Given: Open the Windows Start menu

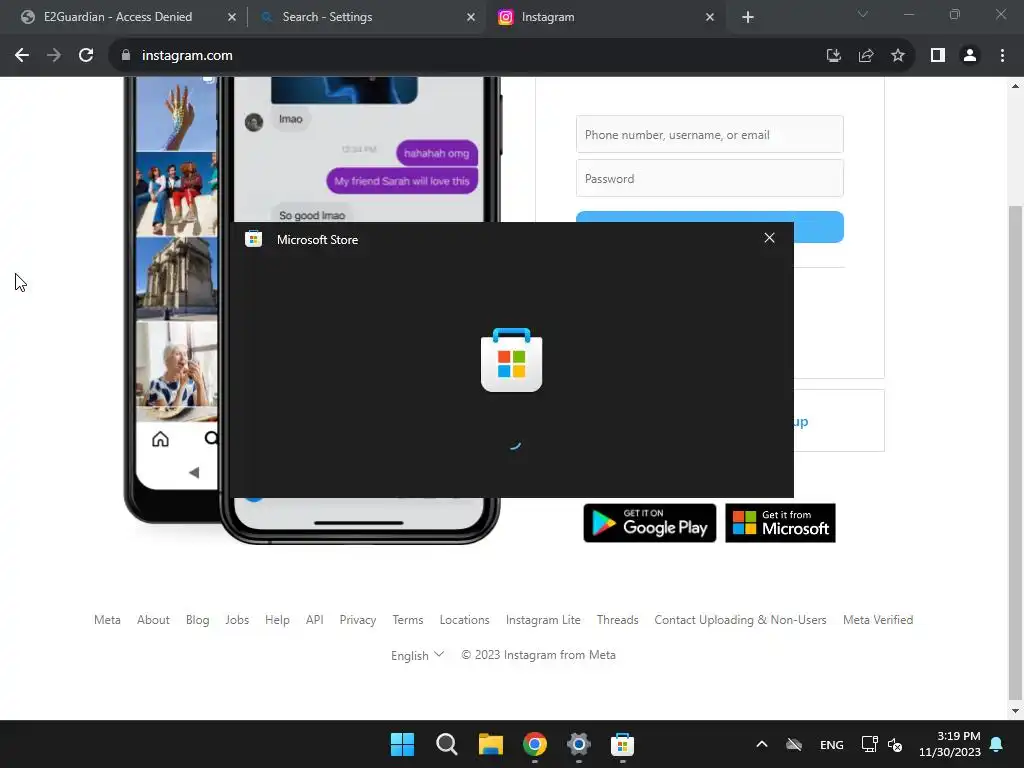Looking at the screenshot, I should [x=402, y=744].
